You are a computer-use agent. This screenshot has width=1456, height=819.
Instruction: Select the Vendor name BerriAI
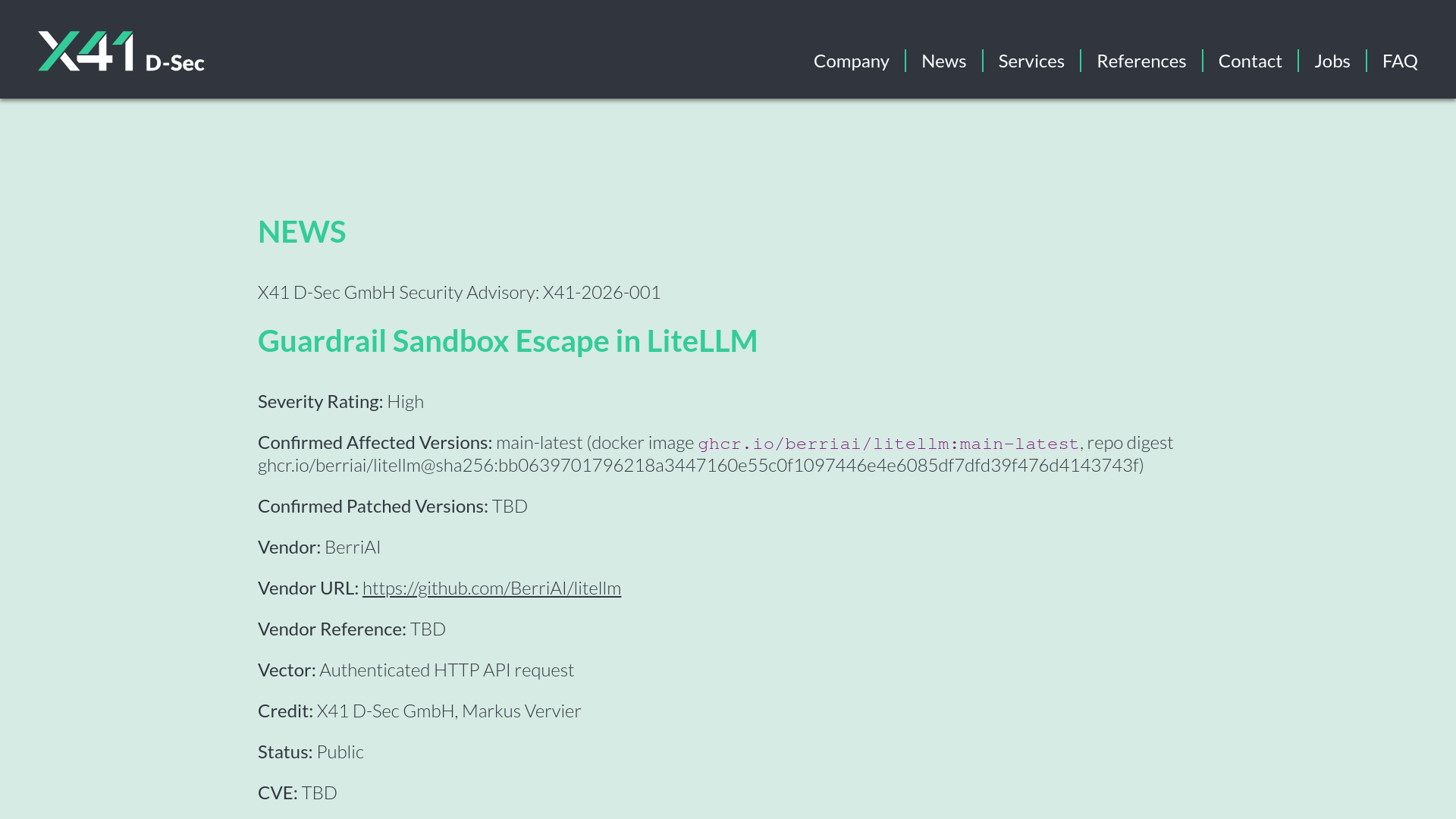click(353, 546)
